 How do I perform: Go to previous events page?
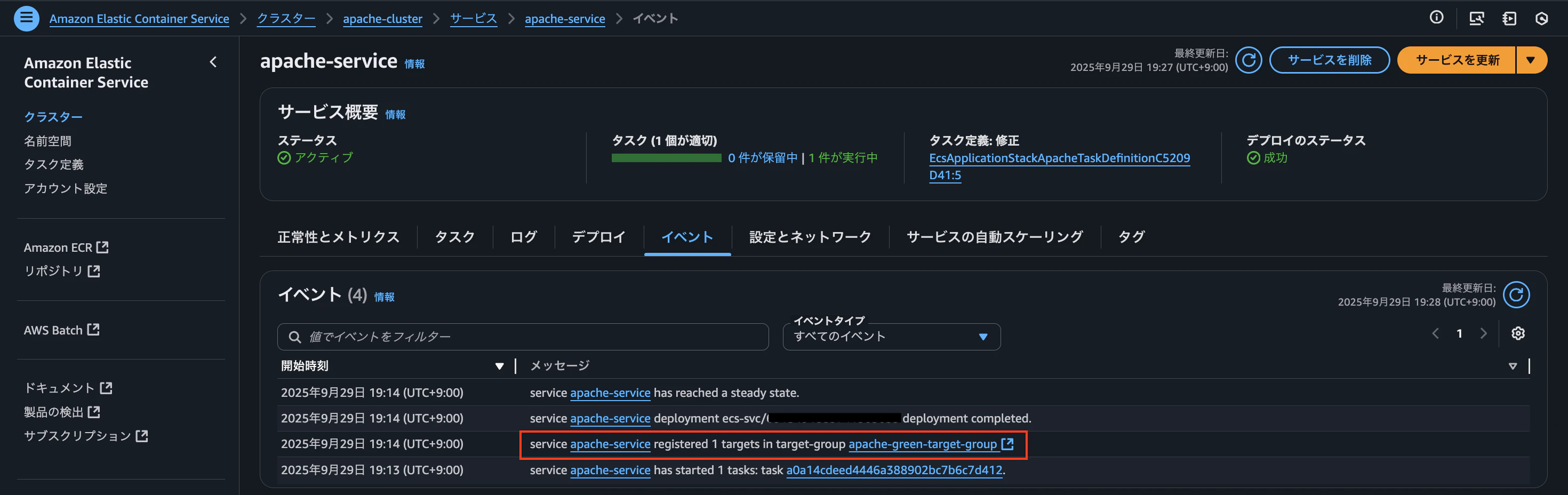click(x=1436, y=333)
